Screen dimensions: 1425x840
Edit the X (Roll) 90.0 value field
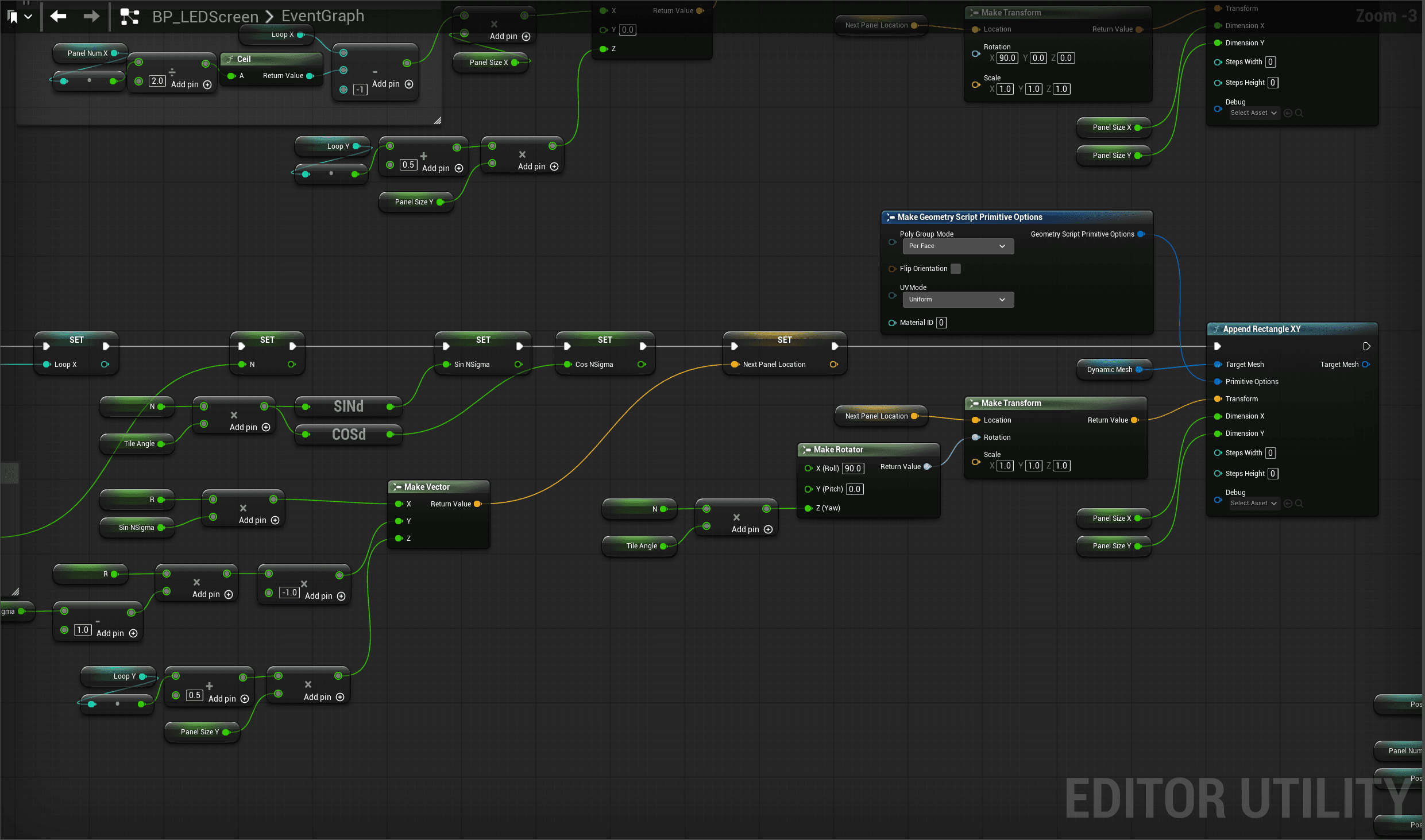852,469
